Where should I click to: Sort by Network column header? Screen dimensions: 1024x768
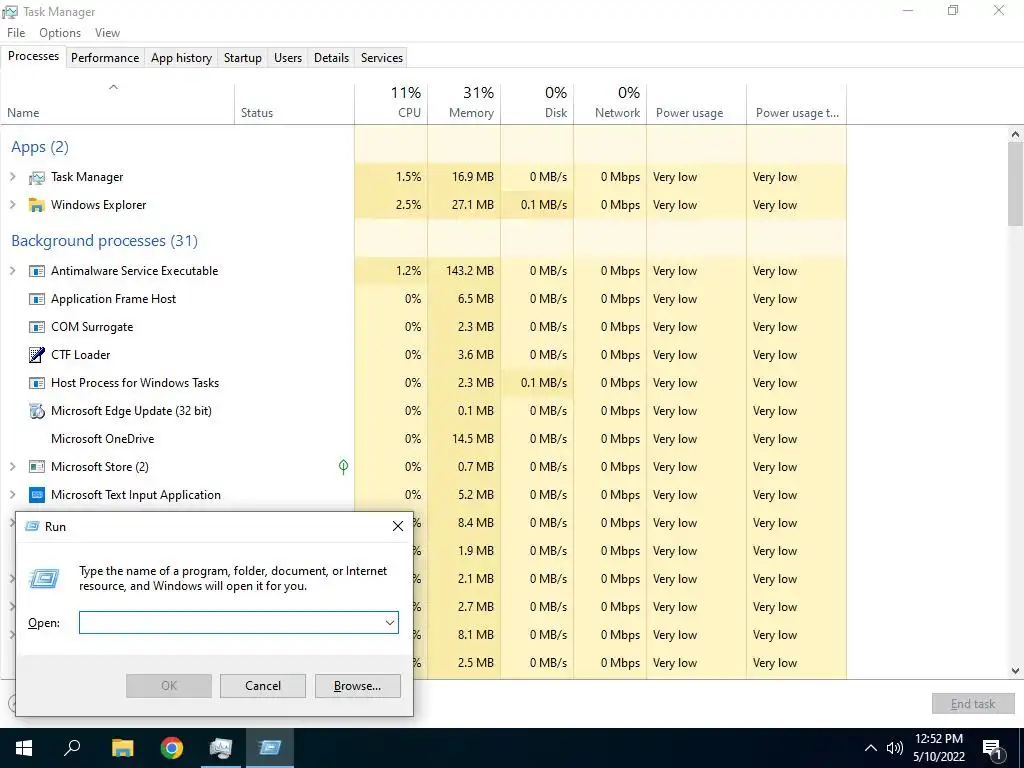click(611, 103)
